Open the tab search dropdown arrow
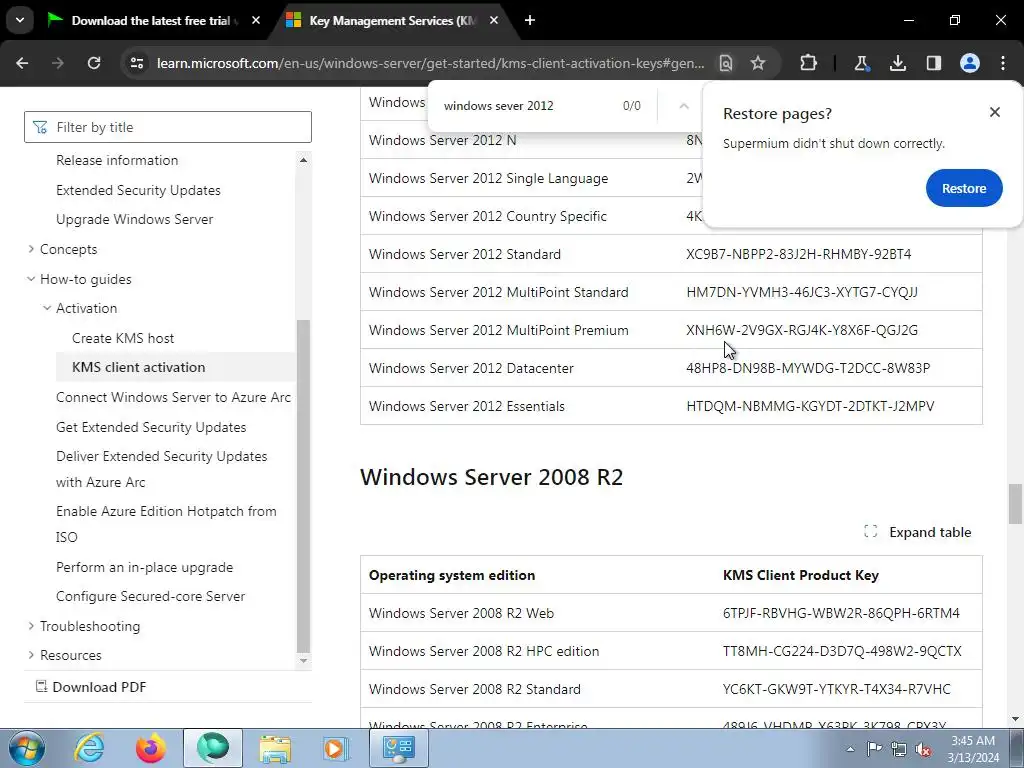This screenshot has height=768, width=1024. click(x=20, y=20)
